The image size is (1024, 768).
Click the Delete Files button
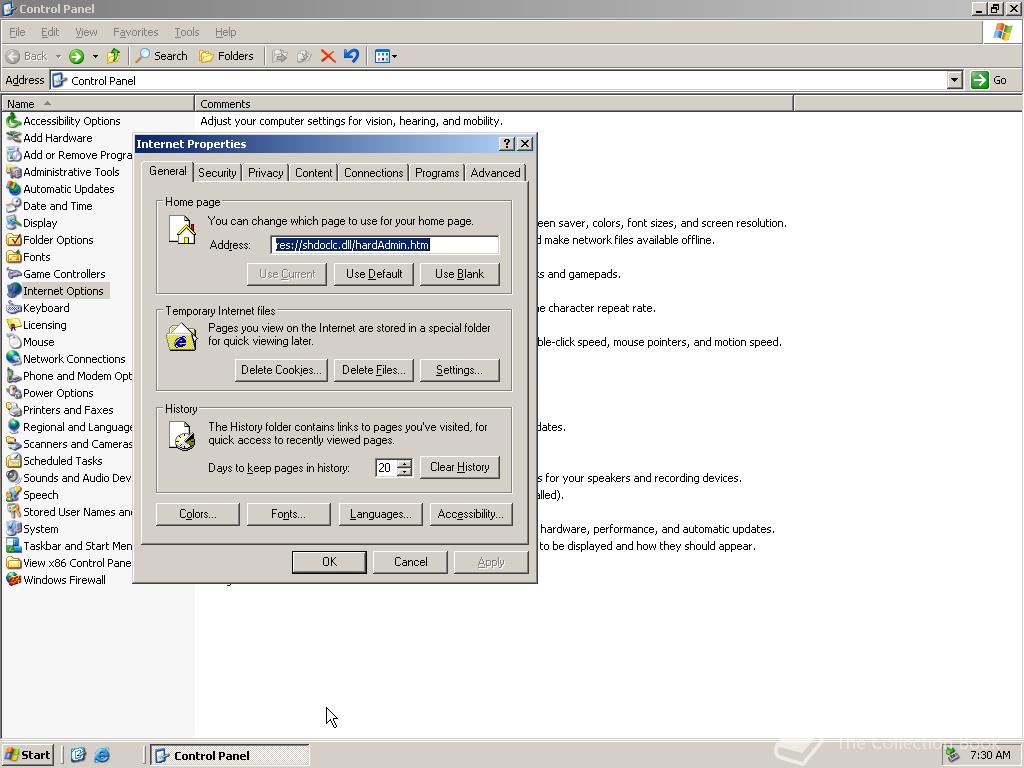coord(374,370)
